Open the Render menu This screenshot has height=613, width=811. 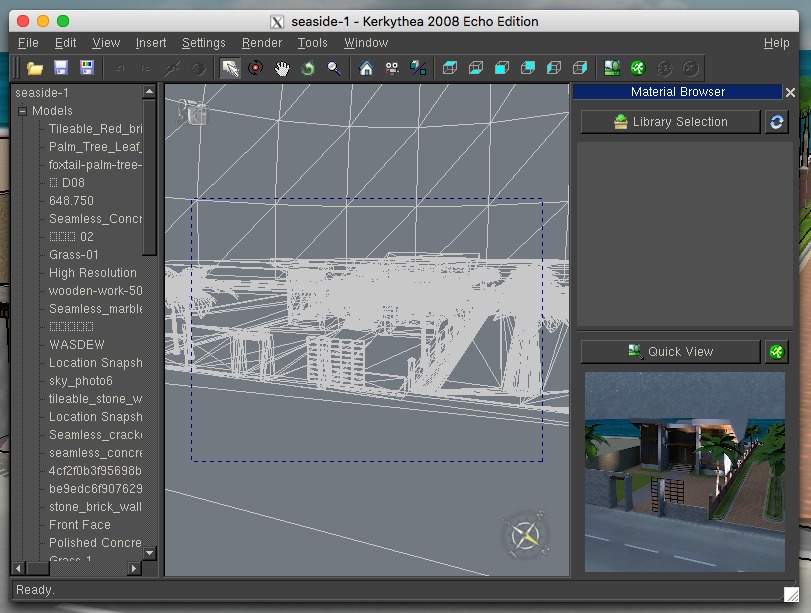coord(262,43)
